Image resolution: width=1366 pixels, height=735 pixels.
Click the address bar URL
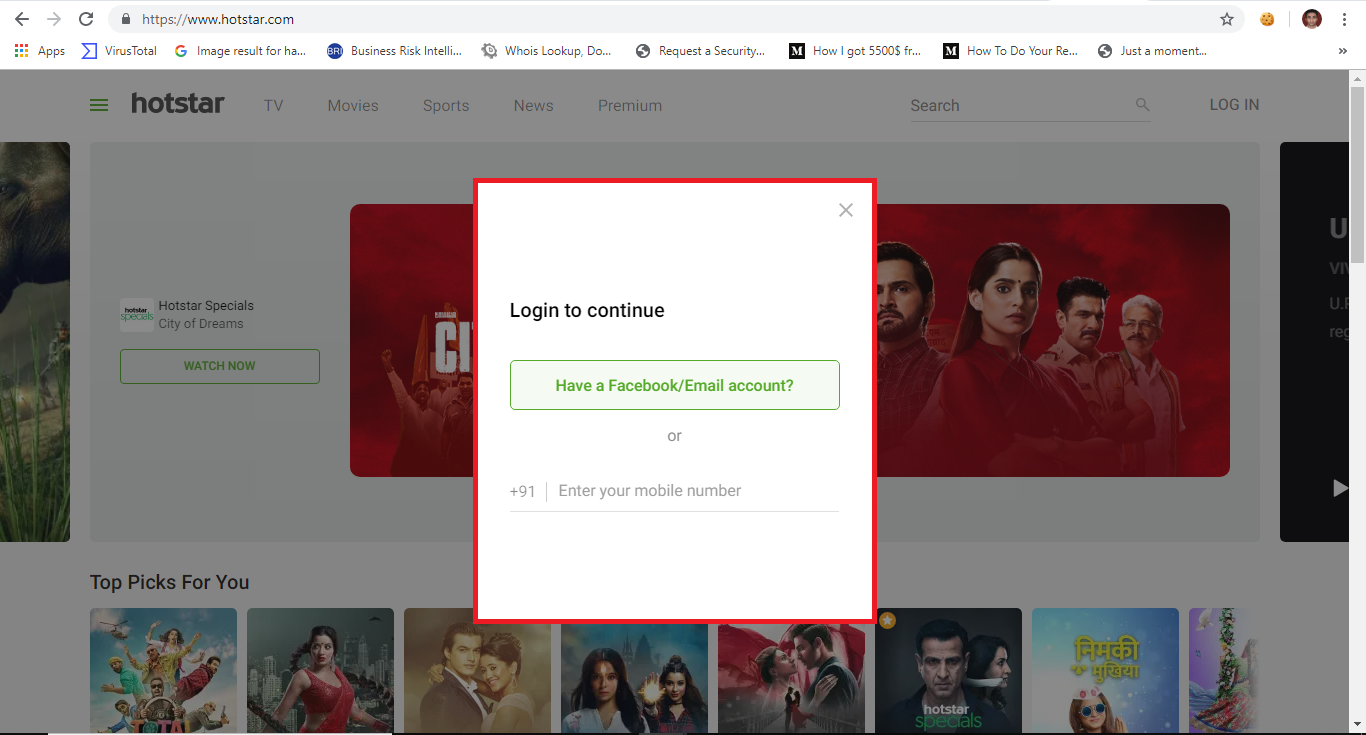[218, 19]
